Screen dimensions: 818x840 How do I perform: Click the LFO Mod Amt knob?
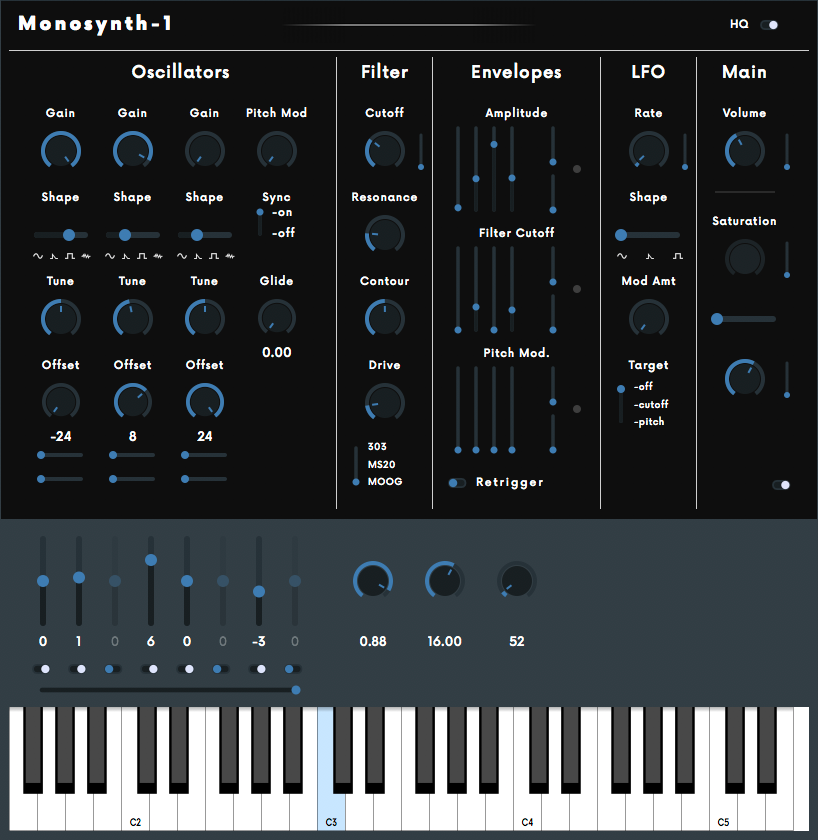648,319
